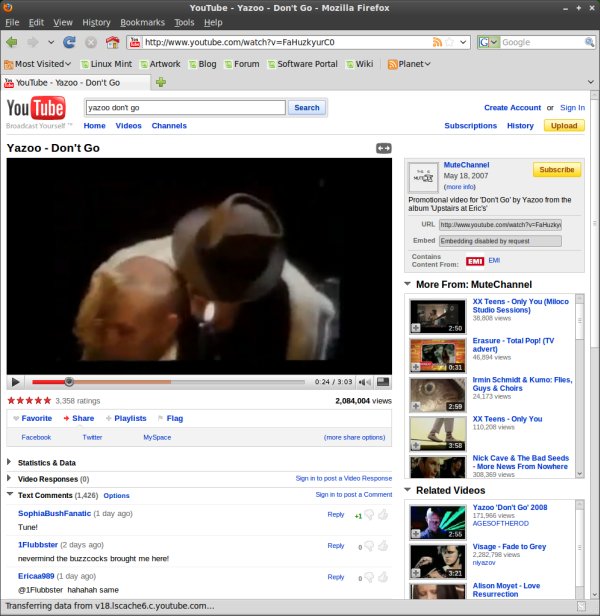Click the More From list scrollbar down arrow

click(580, 474)
